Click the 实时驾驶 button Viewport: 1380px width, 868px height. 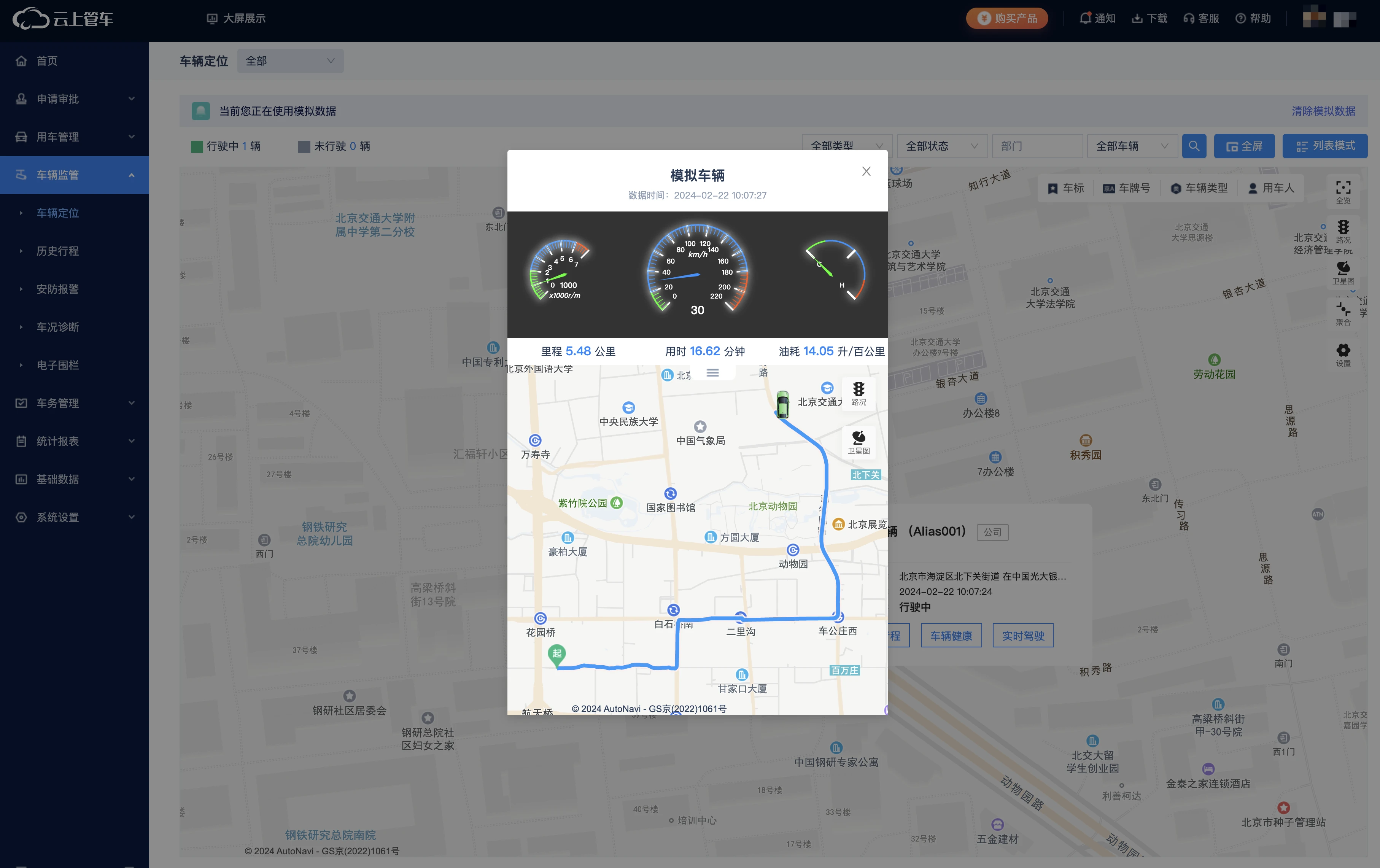point(1023,635)
